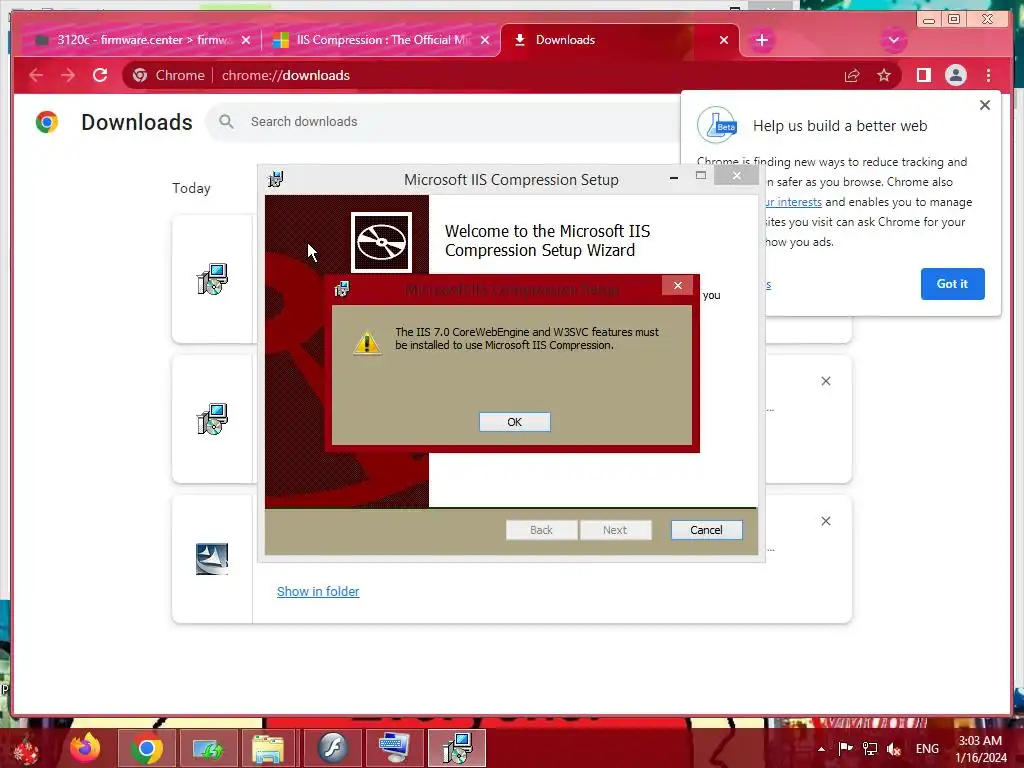This screenshot has height=768, width=1024.
Task: Open File Explorer from the taskbar
Action: [x=268, y=748]
